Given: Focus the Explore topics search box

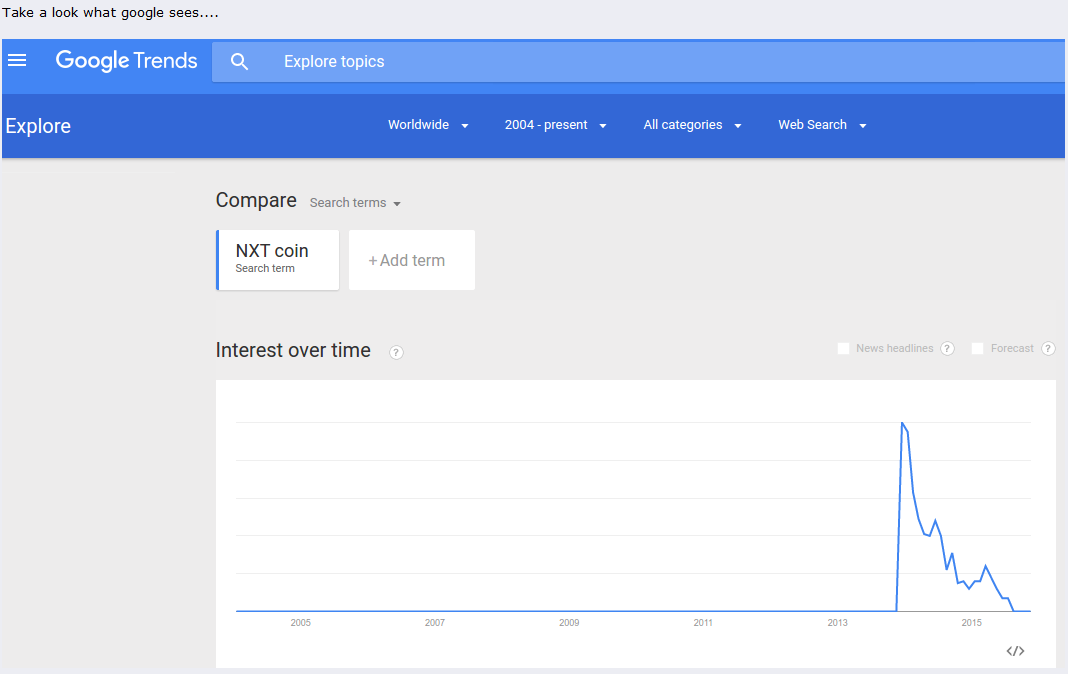Looking at the screenshot, I should coord(638,62).
